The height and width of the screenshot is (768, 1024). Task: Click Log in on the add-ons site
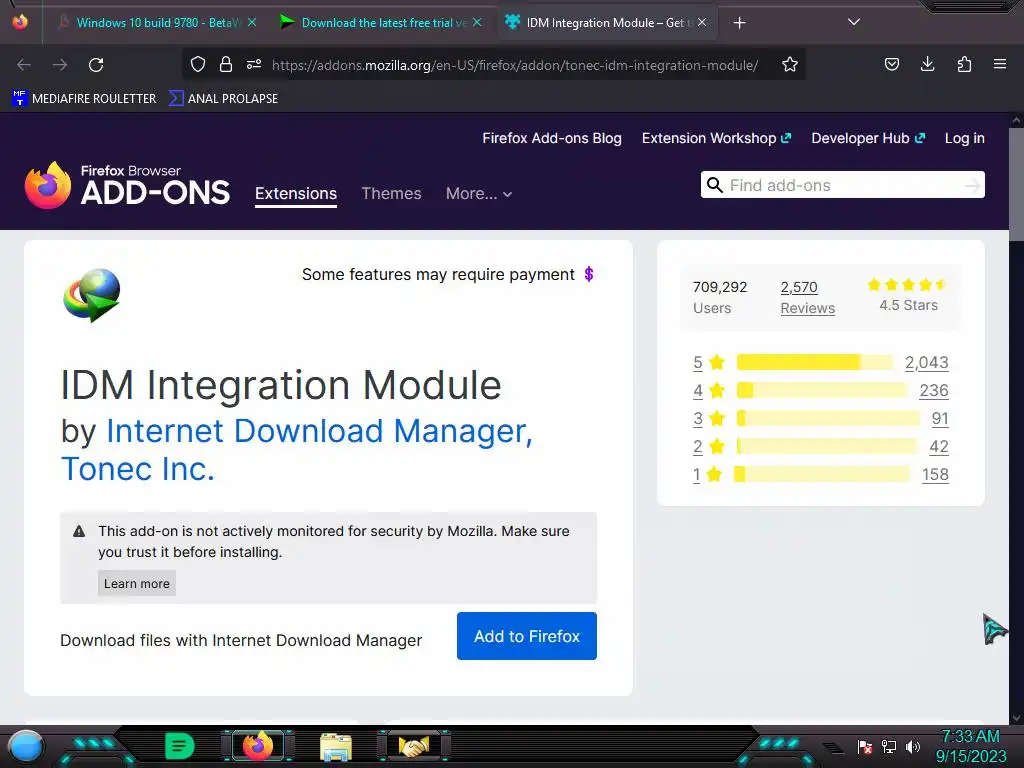965,138
